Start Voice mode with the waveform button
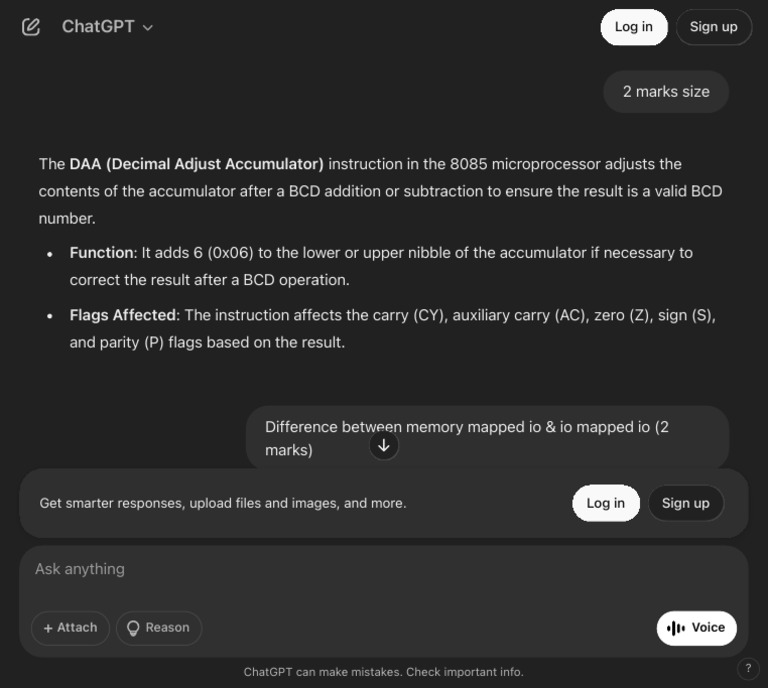768x688 pixels. pyautogui.click(x=696, y=628)
